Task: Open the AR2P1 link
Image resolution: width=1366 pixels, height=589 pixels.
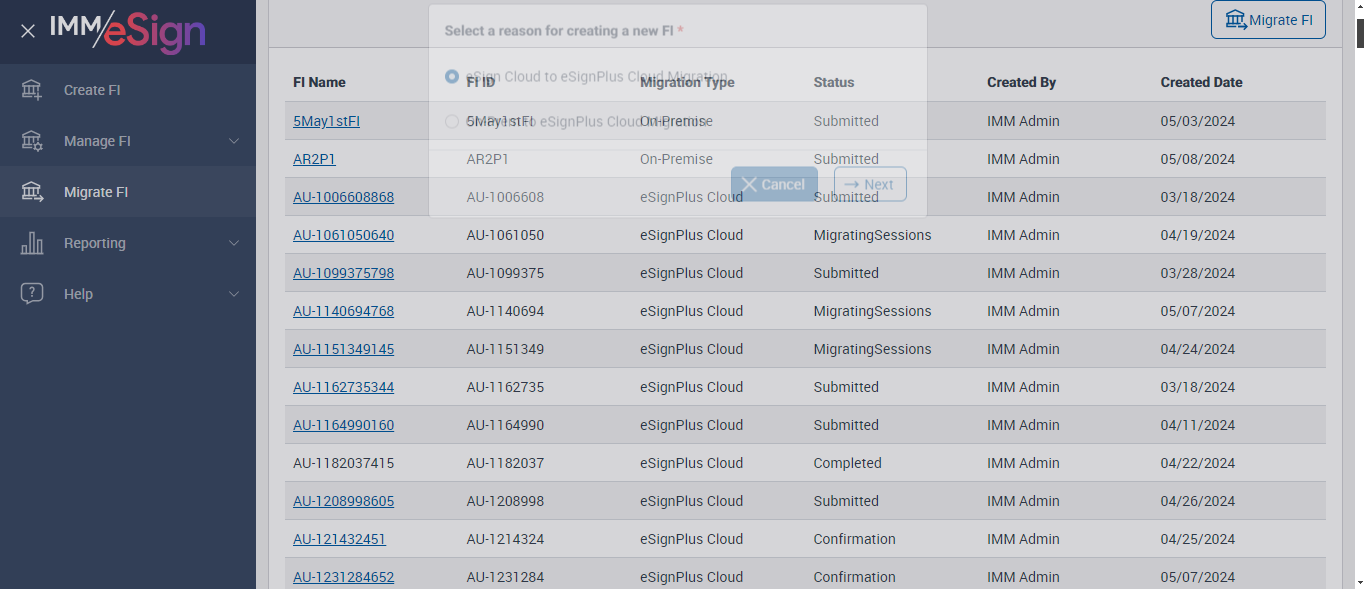Action: pos(314,159)
